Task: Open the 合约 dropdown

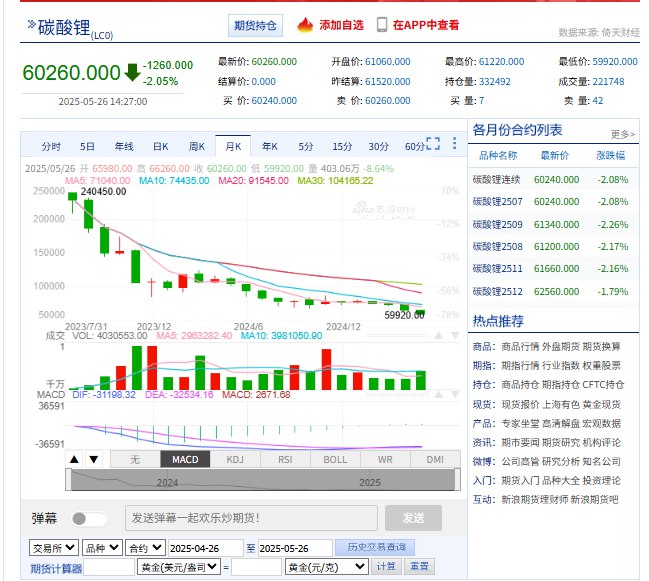Action: 146,548
